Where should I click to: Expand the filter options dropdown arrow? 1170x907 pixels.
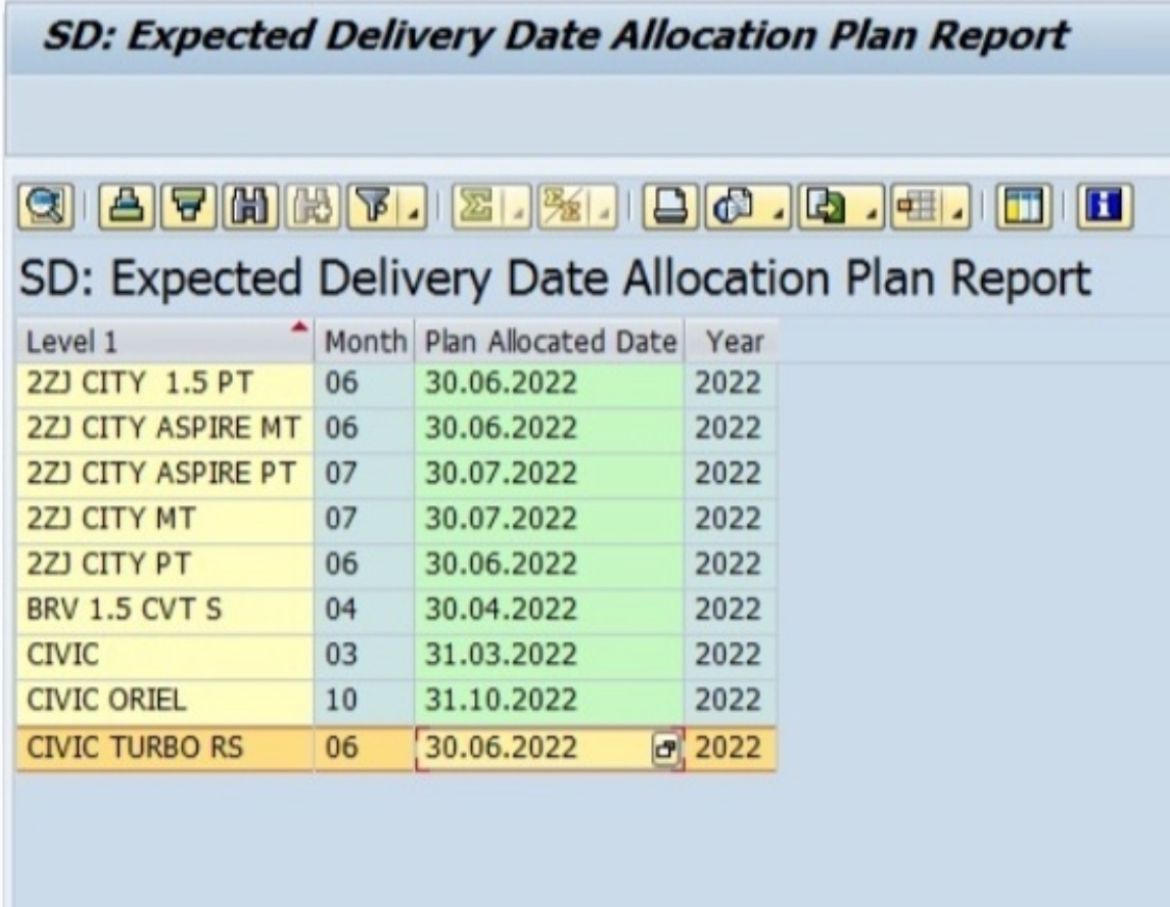pyautogui.click(x=414, y=208)
